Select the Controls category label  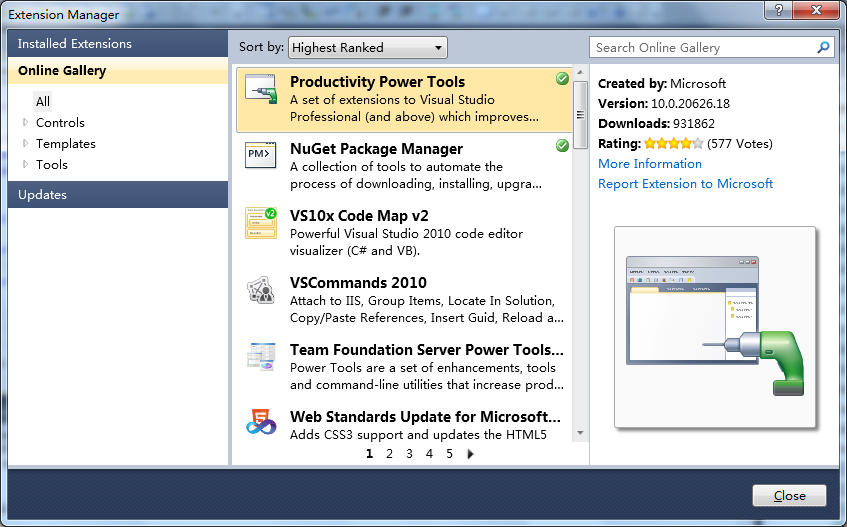pyautogui.click(x=60, y=123)
